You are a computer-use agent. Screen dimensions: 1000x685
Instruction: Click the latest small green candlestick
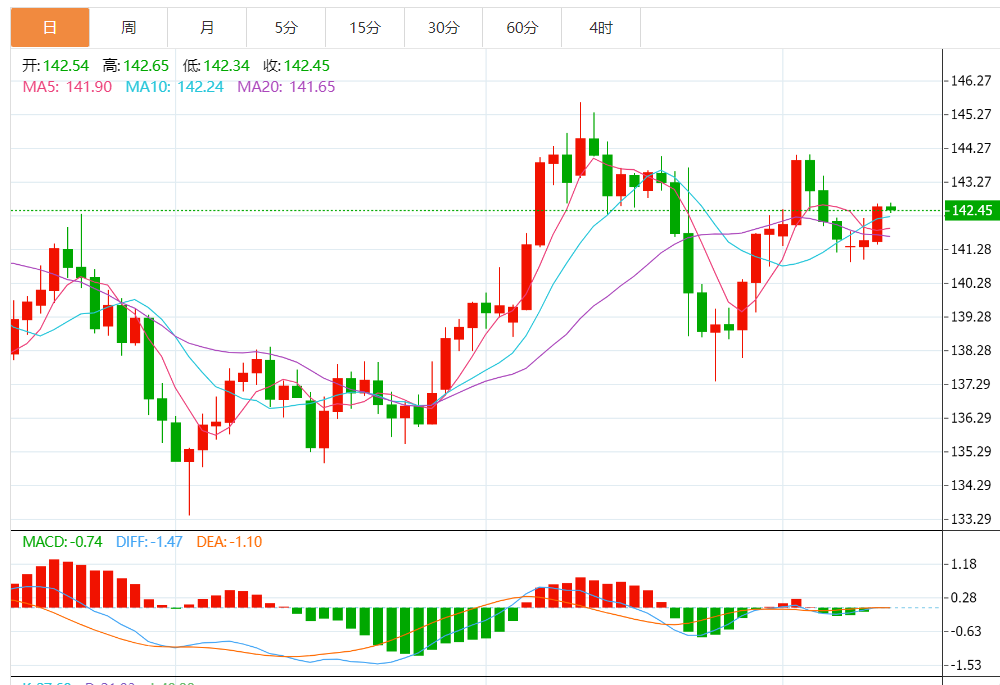click(x=891, y=208)
